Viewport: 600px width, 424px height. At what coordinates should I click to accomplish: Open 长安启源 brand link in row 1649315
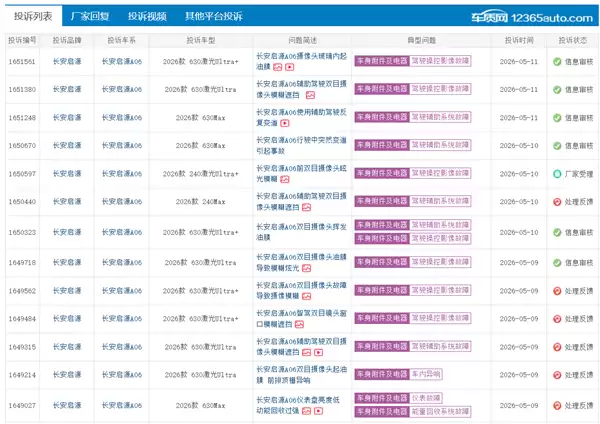(x=67, y=347)
